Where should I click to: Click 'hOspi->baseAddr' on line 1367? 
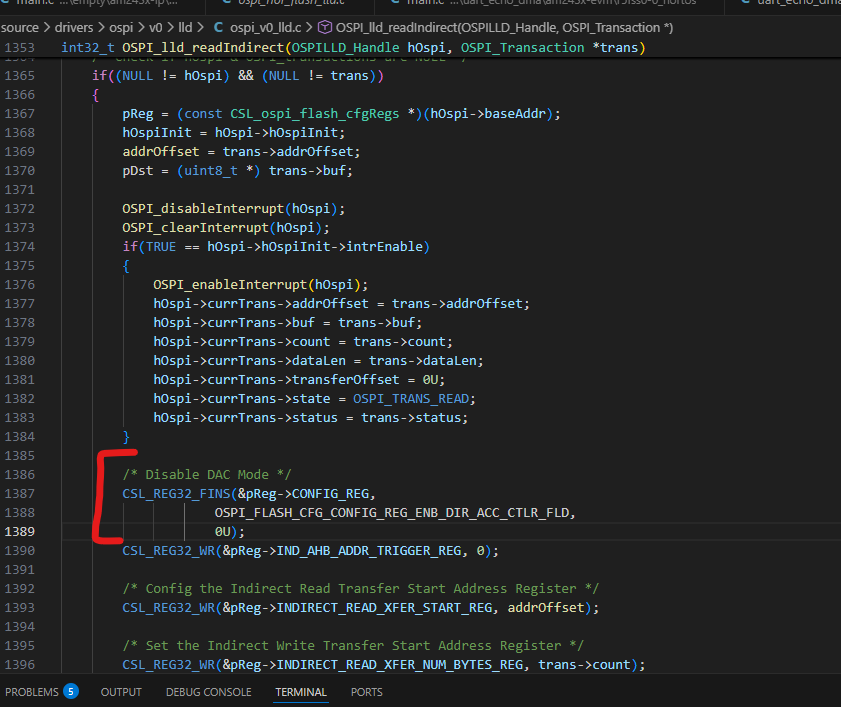pos(488,114)
